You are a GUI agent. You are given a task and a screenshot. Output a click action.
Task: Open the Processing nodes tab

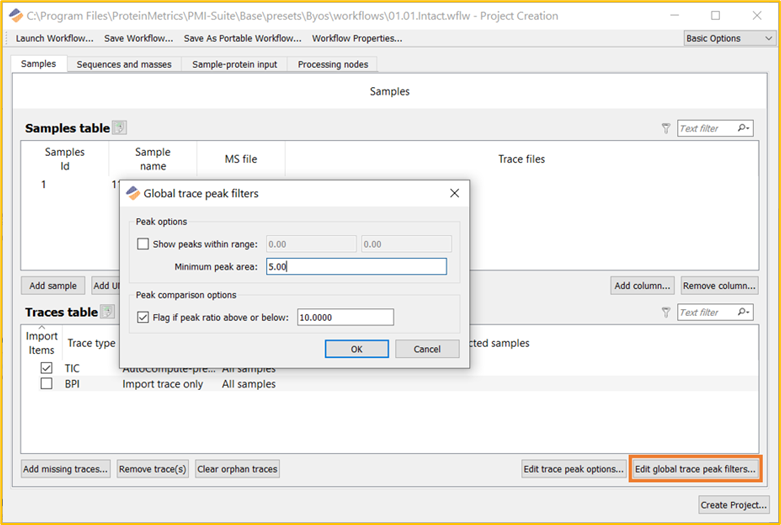click(x=335, y=64)
